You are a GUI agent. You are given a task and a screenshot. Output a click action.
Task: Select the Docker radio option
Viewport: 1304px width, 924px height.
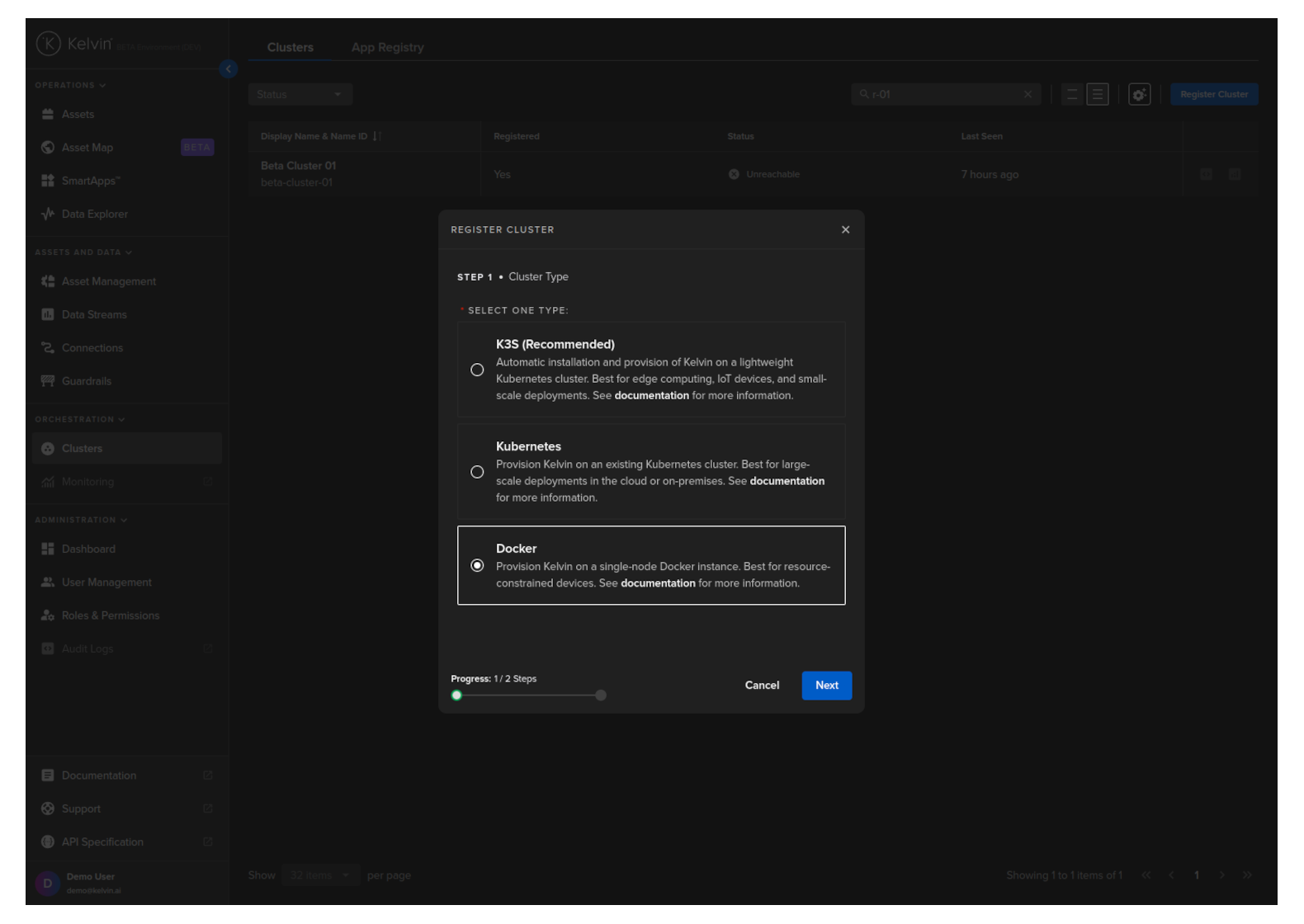pos(477,566)
